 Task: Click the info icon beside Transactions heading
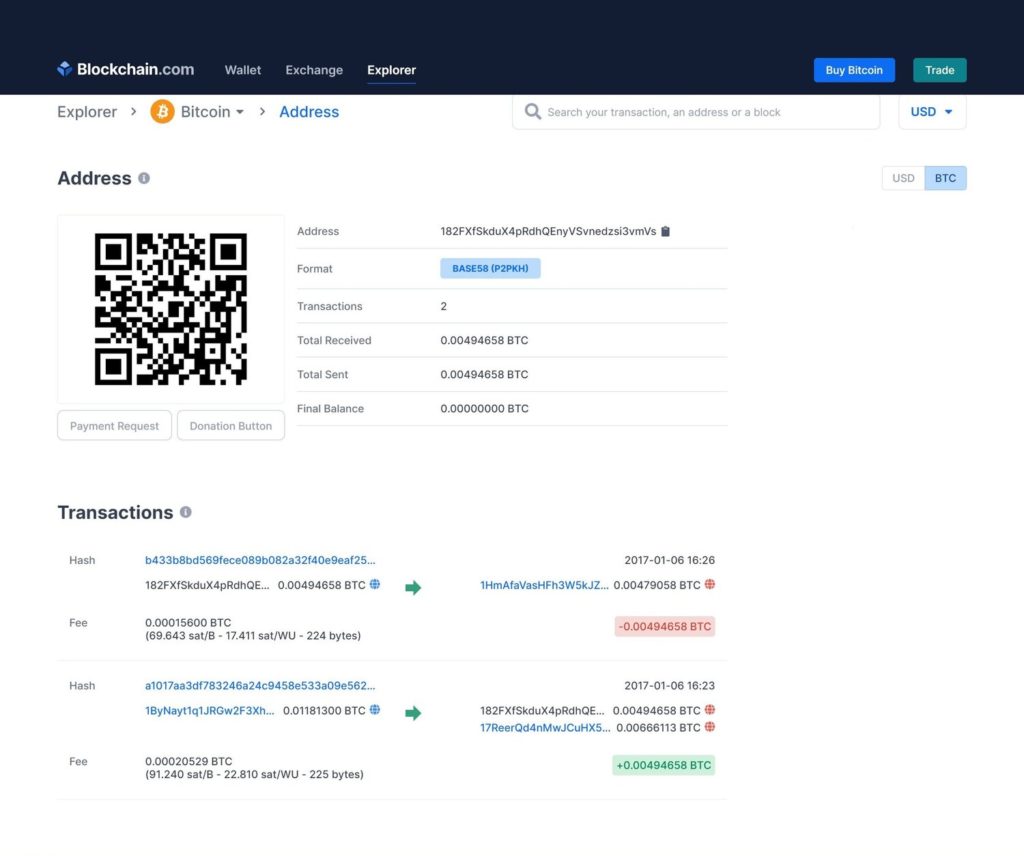(185, 512)
